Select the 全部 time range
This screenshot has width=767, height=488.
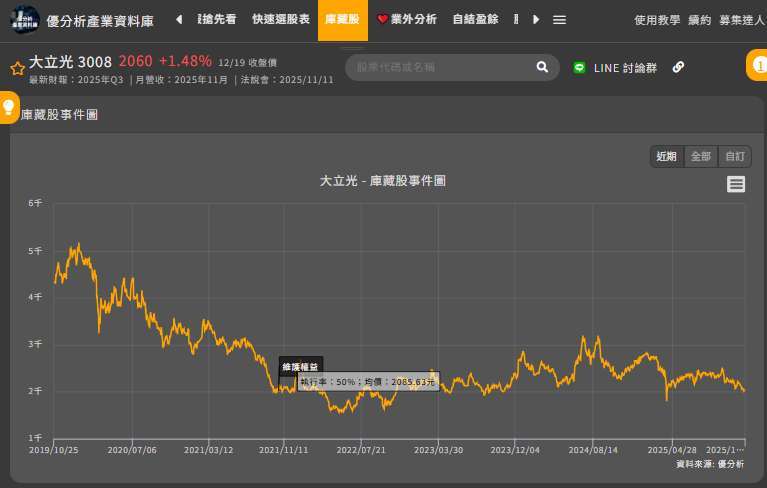(x=701, y=156)
